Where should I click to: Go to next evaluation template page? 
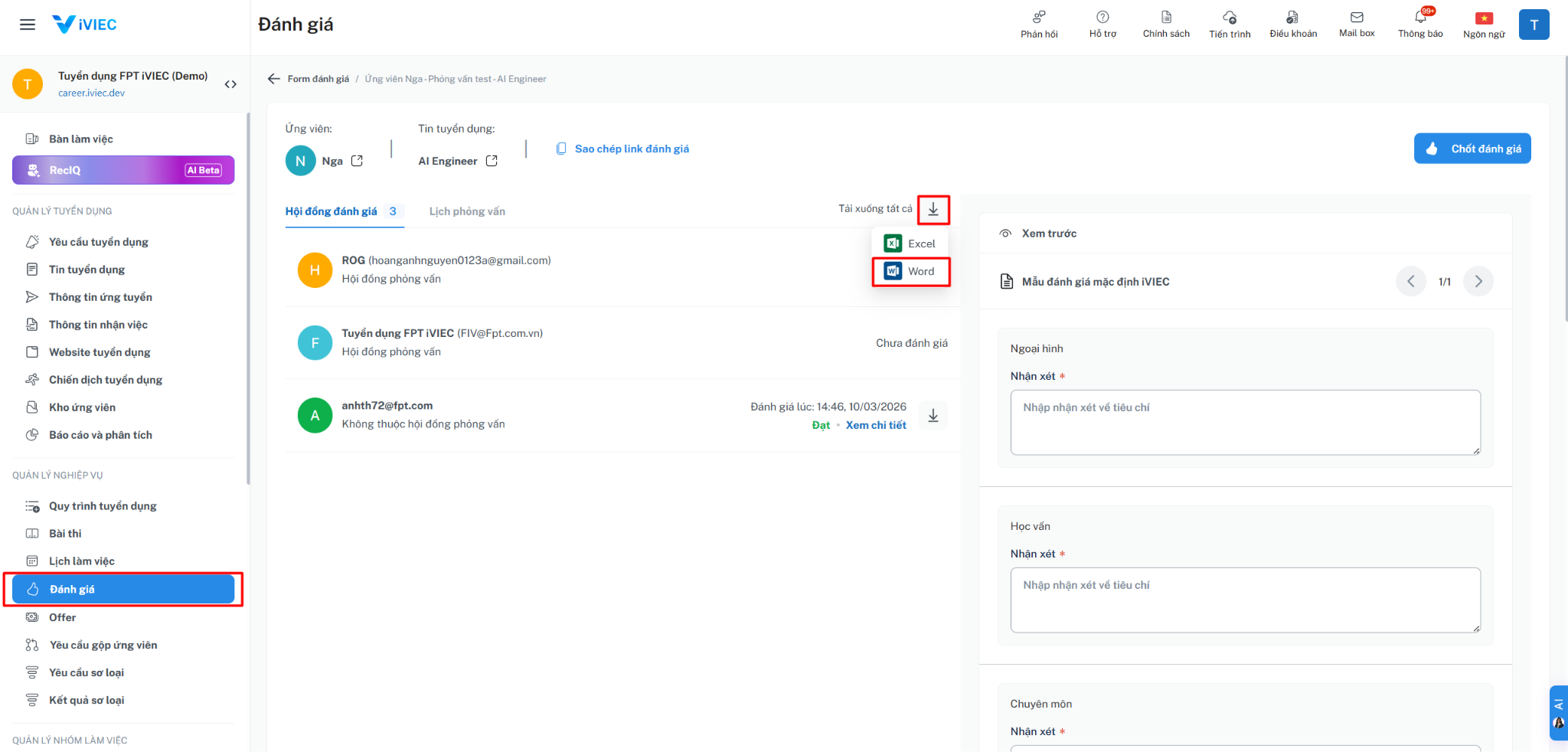coord(1478,281)
